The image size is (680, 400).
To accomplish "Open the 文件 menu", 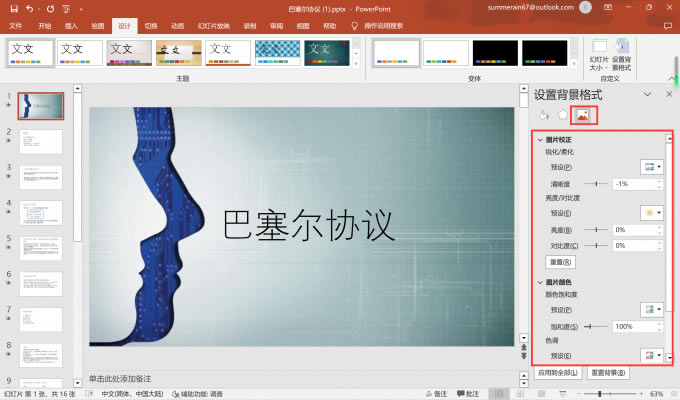I will (15, 25).
